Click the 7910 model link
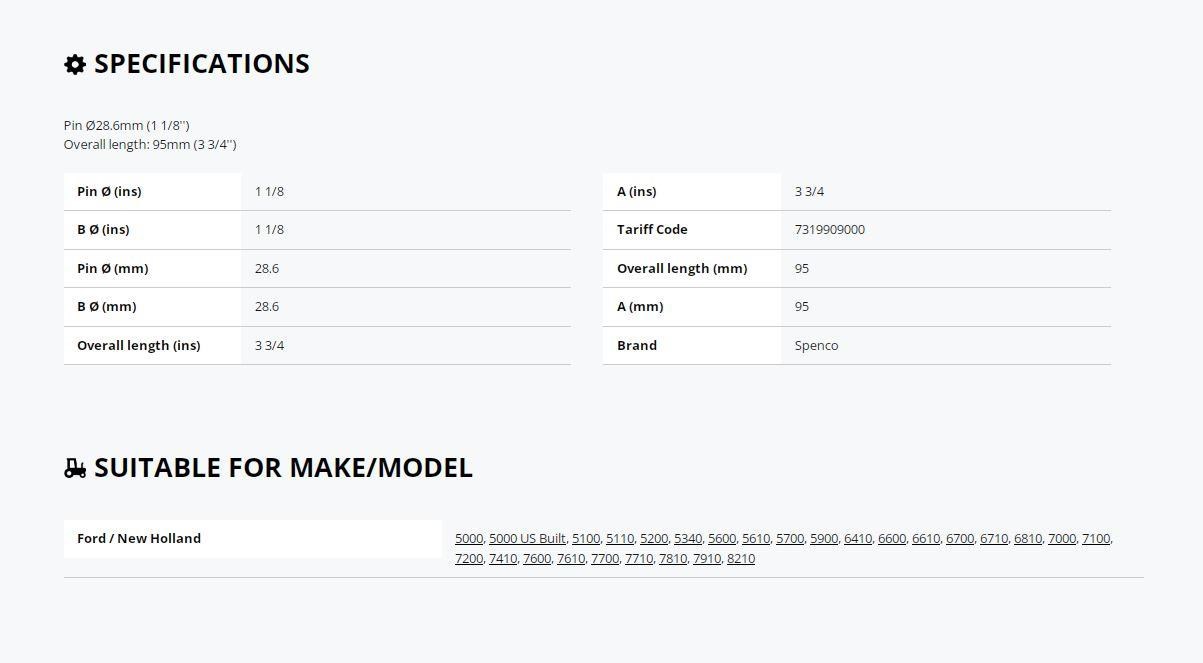The height and width of the screenshot is (663, 1203). coord(706,558)
